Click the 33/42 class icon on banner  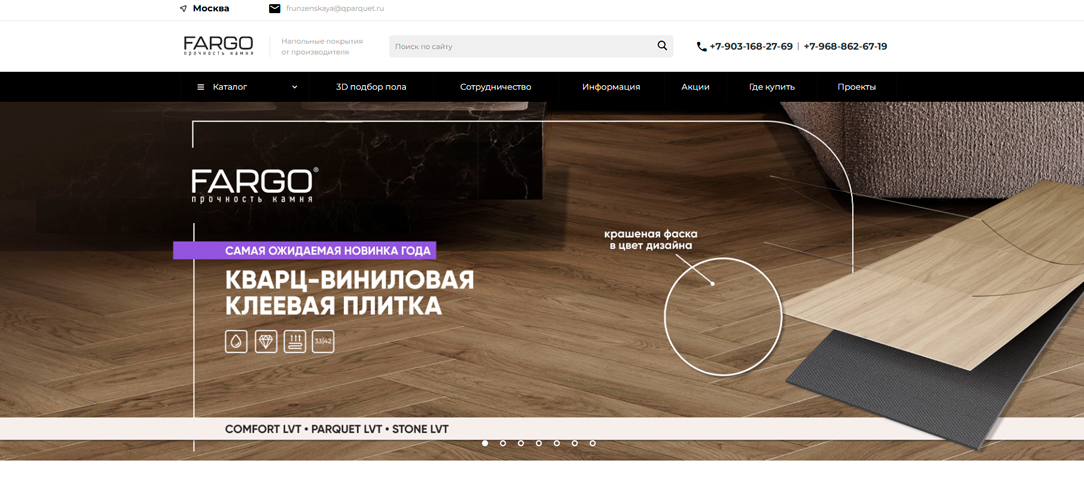pyautogui.click(x=323, y=341)
